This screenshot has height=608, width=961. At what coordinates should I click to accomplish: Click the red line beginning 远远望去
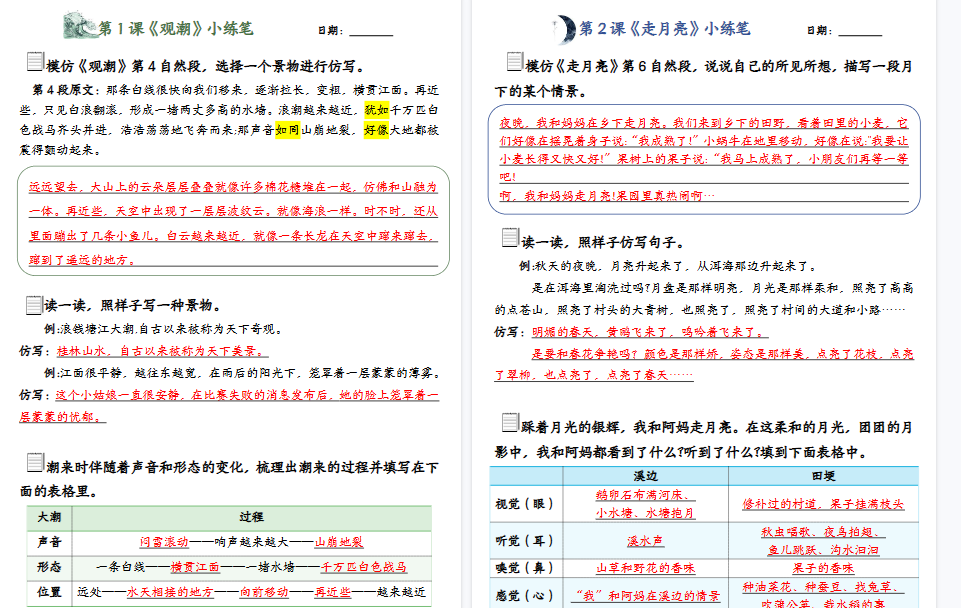[x=233, y=187]
